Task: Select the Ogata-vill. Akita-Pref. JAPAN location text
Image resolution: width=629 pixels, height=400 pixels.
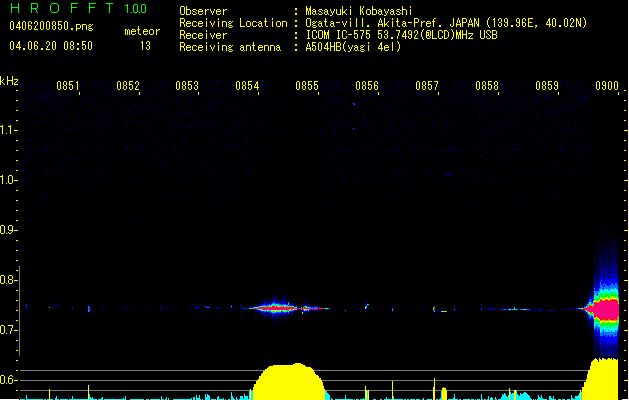Action: tap(446, 23)
